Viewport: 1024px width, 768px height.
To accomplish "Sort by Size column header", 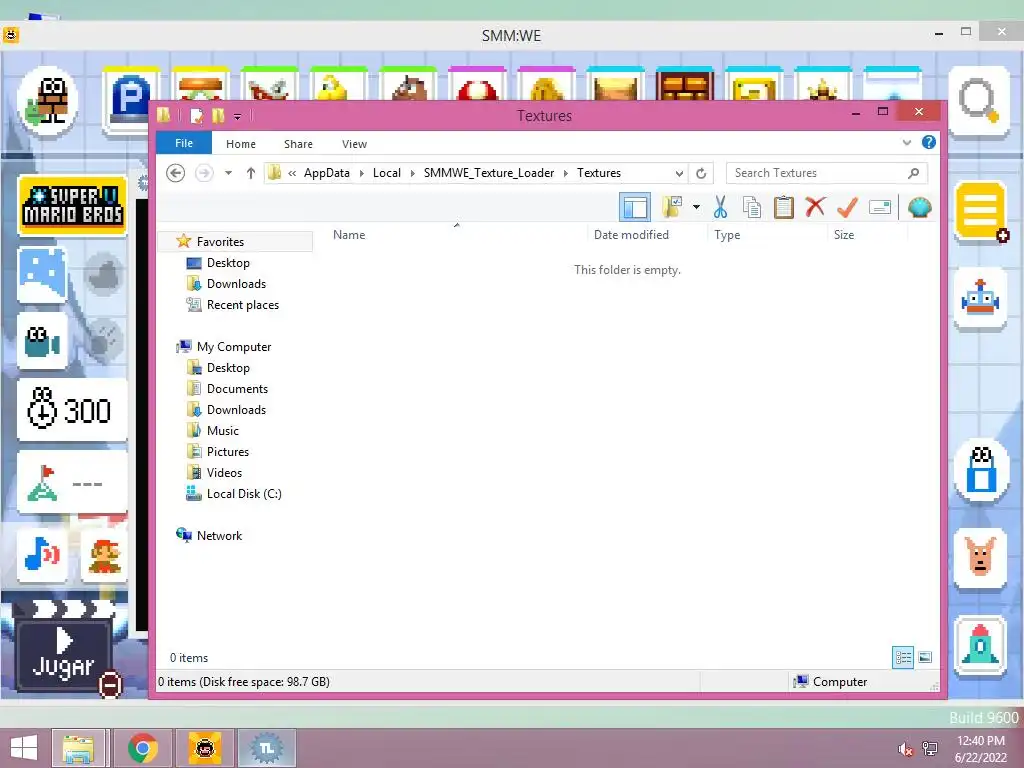I will coord(844,234).
